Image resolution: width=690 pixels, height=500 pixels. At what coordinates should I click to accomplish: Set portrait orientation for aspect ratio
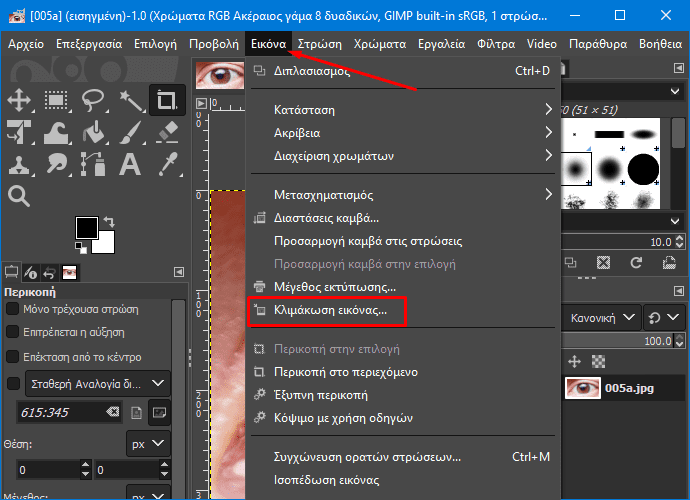(x=136, y=412)
